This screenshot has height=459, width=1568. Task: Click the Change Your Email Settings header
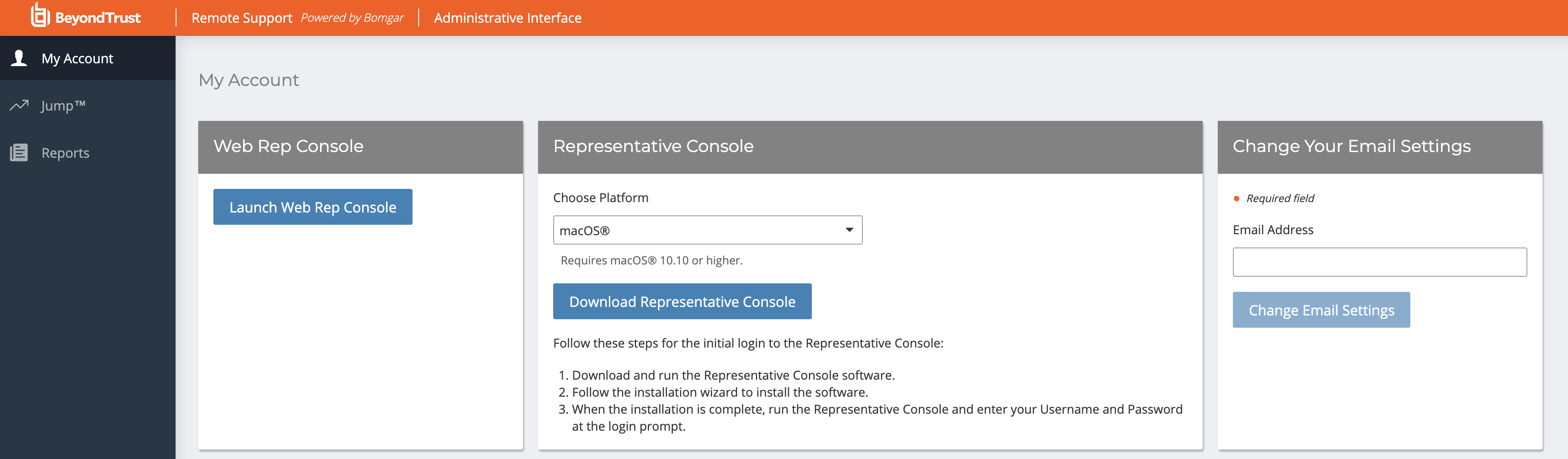[x=1351, y=146]
